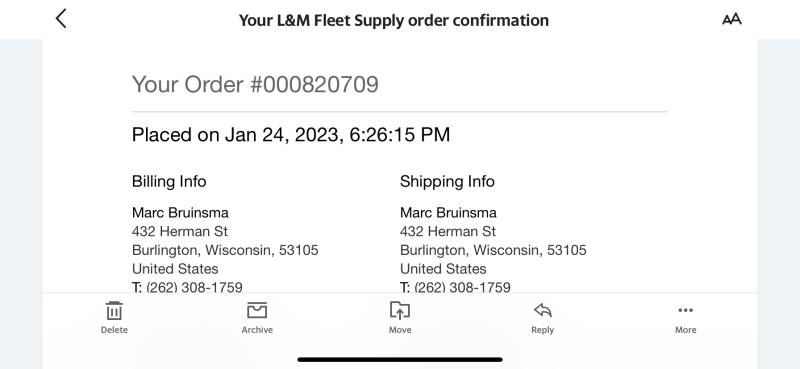Tap the billing phone number (262) 308-1759
Viewport: 800px width, 369px height.
194,287
